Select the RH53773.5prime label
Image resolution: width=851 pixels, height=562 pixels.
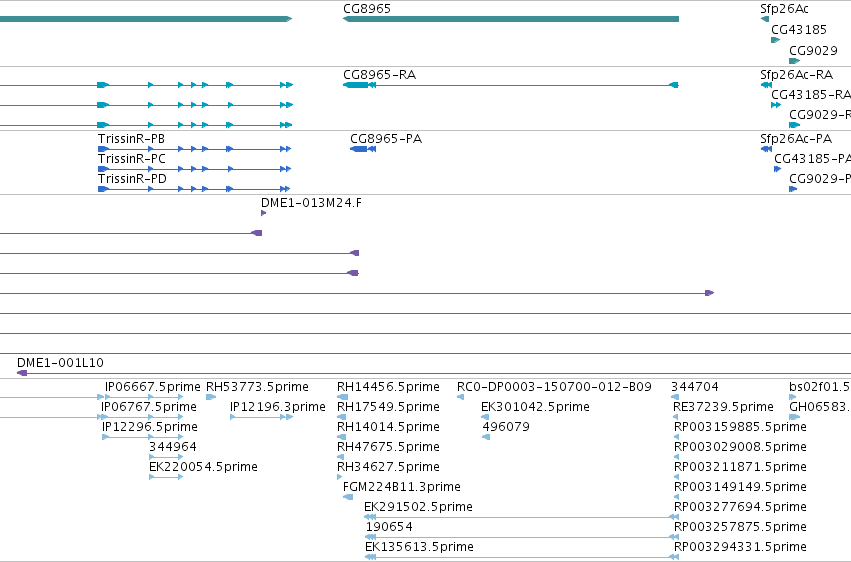tap(257, 387)
